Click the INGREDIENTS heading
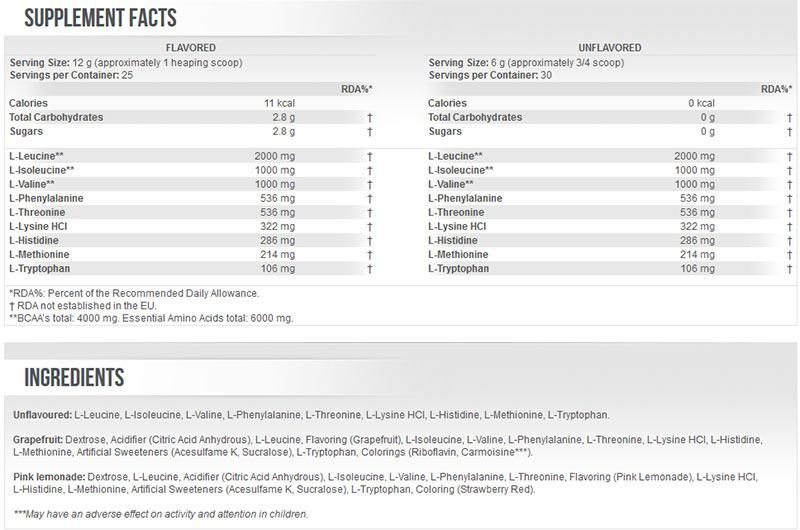The height and width of the screenshot is (530, 800). pos(74,377)
